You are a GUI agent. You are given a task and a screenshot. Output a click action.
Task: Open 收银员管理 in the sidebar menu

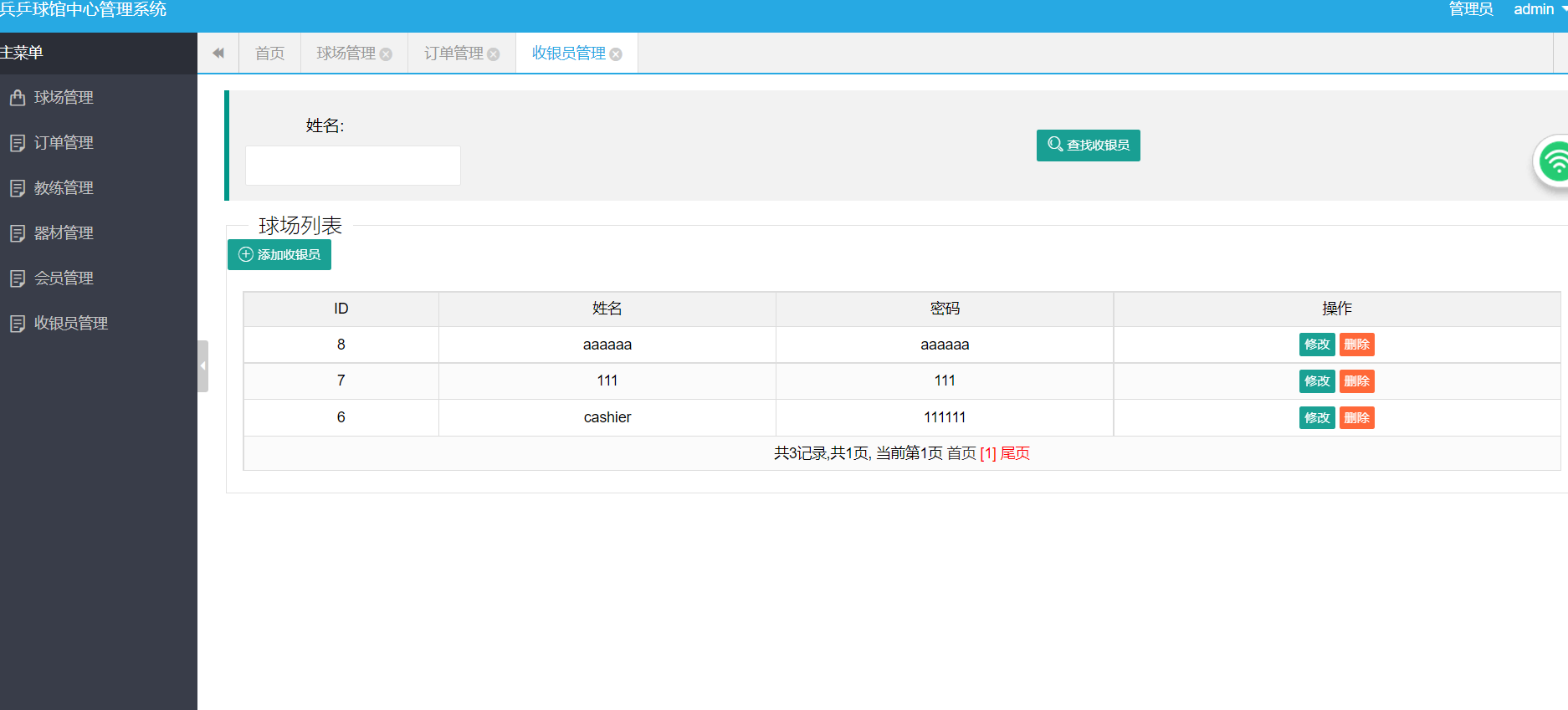[x=70, y=324]
